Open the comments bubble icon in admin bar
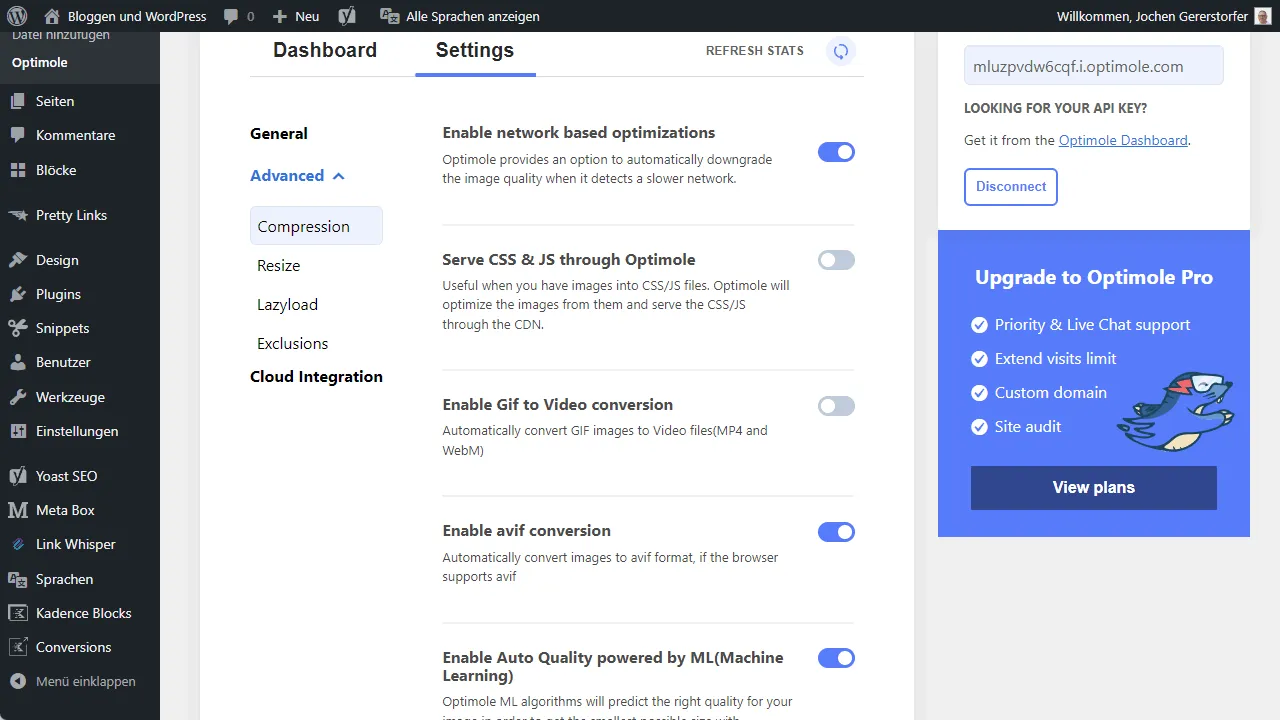 231,17
